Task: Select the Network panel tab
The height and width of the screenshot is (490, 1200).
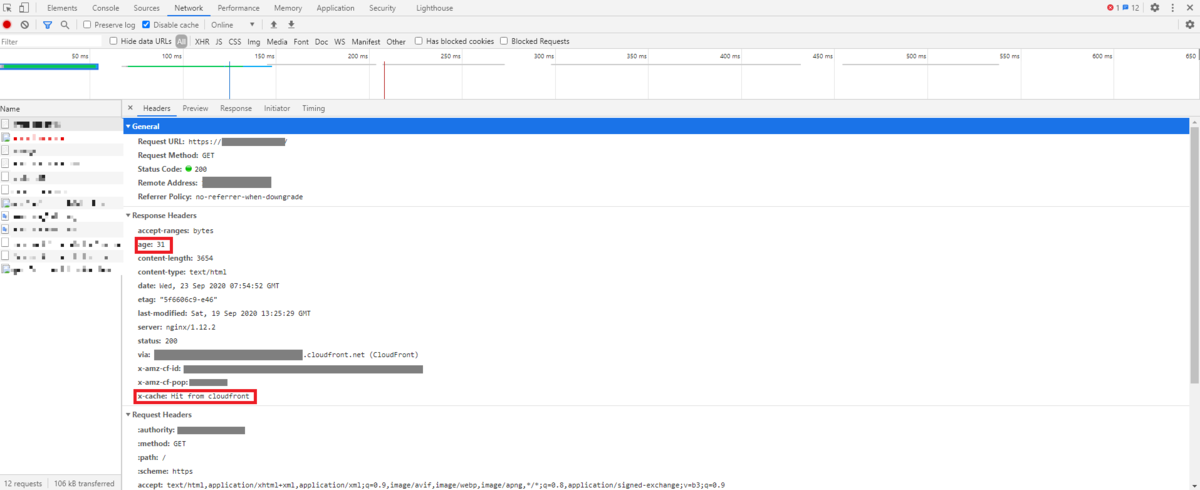Action: [x=188, y=8]
